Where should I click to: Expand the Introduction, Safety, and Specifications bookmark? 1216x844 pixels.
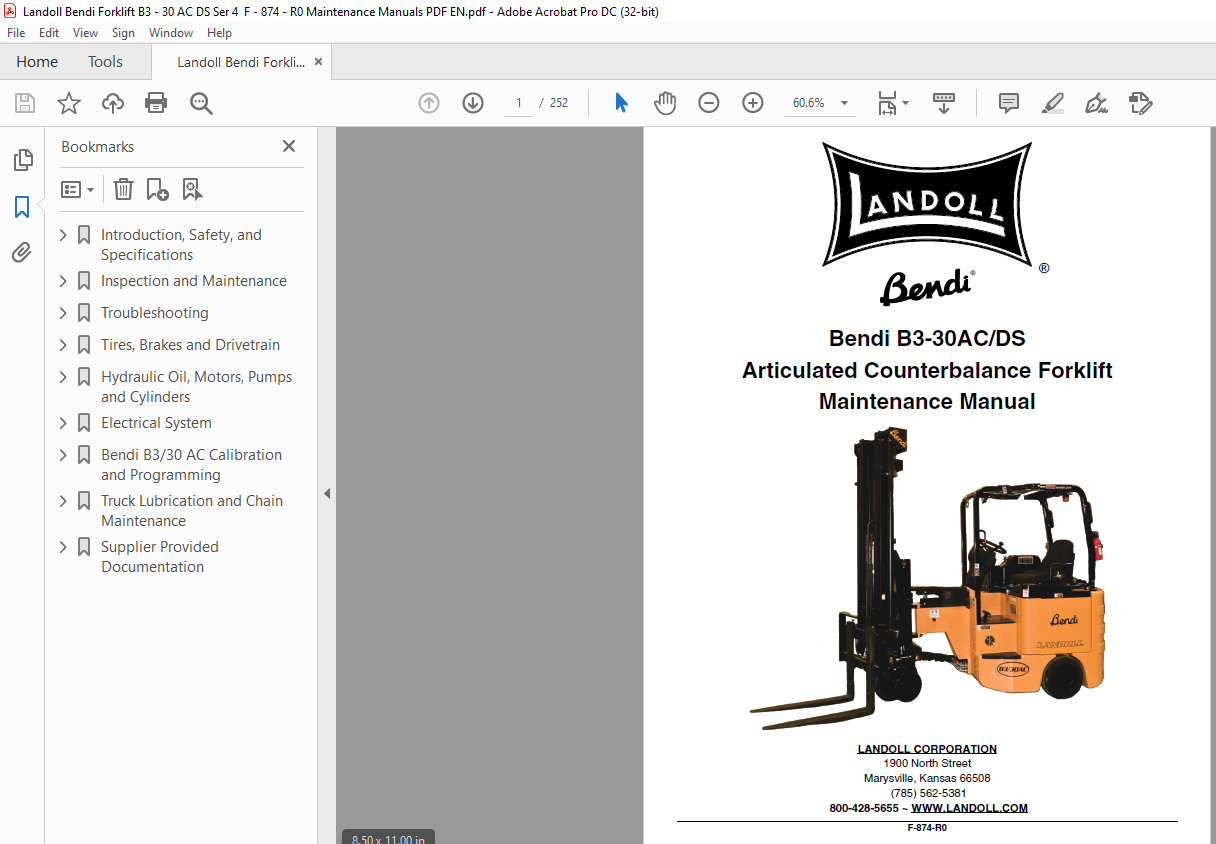pos(64,235)
